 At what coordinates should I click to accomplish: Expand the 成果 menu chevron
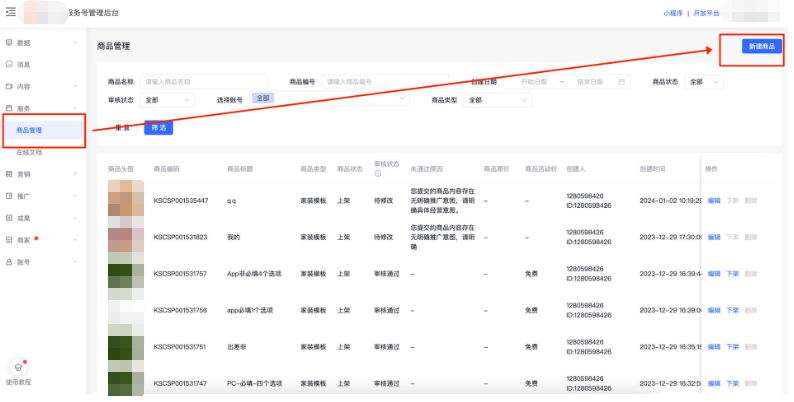pyautogui.click(x=75, y=218)
